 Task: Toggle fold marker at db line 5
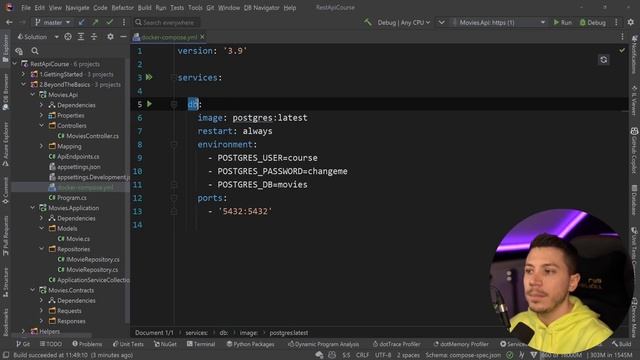pyautogui.click(x=174, y=104)
